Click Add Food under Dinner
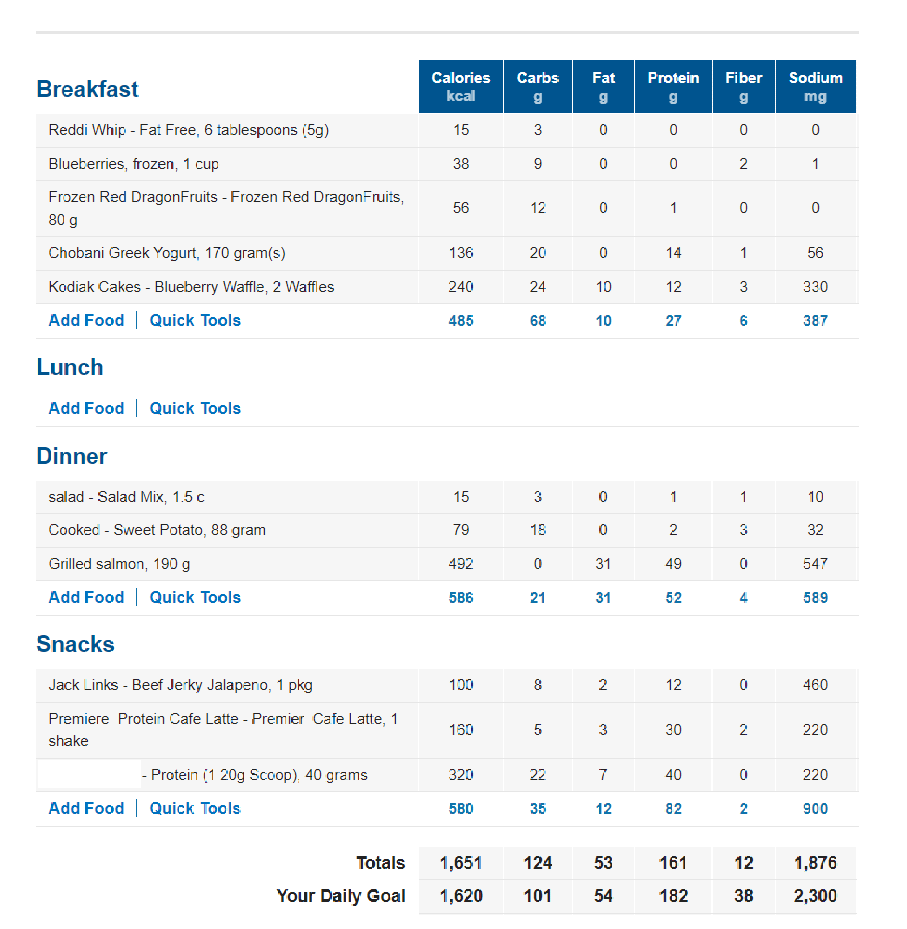The width and height of the screenshot is (907, 929). click(x=86, y=597)
